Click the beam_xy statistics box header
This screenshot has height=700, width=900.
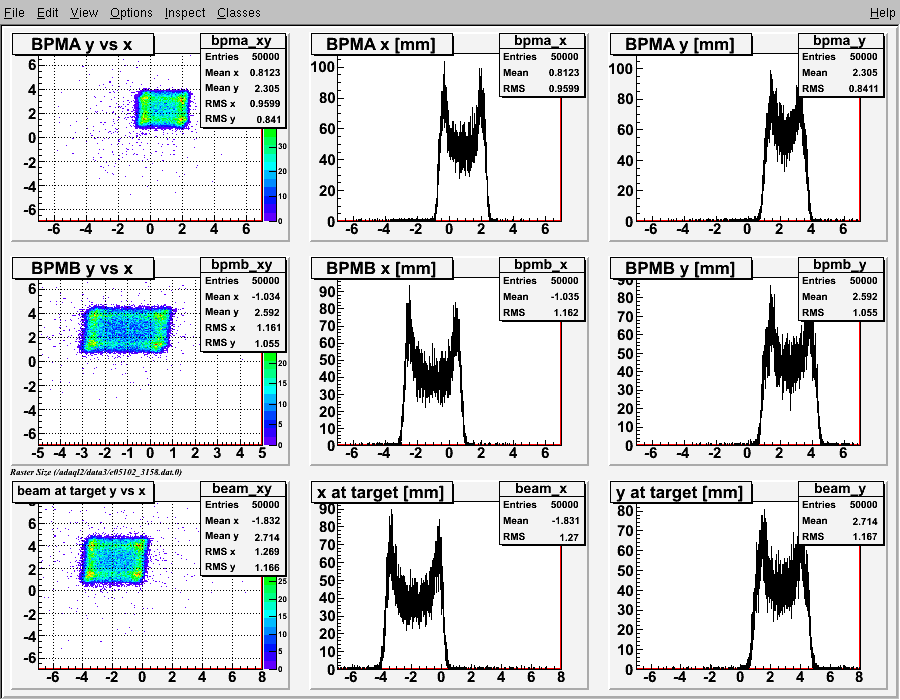click(x=242, y=488)
